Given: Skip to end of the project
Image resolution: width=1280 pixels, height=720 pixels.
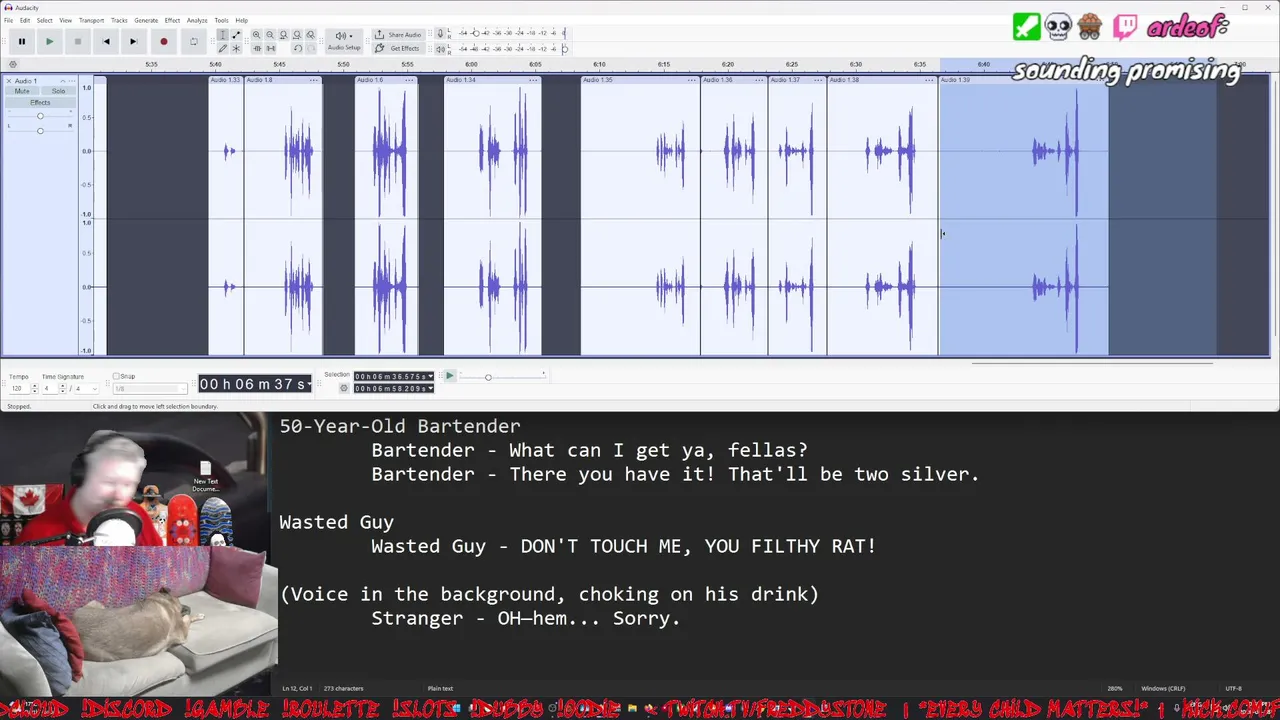Looking at the screenshot, I should 133,41.
